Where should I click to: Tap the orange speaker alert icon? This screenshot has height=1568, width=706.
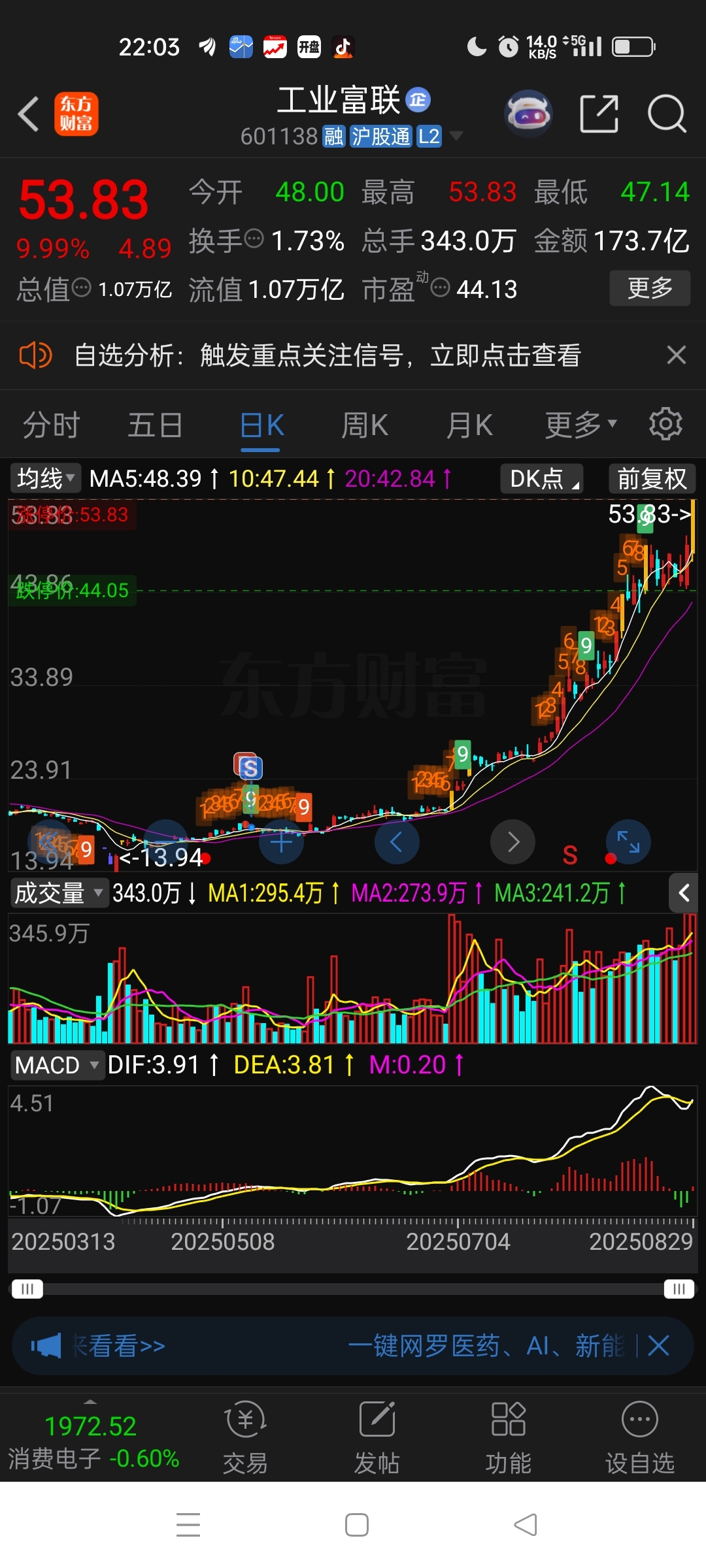(x=35, y=355)
